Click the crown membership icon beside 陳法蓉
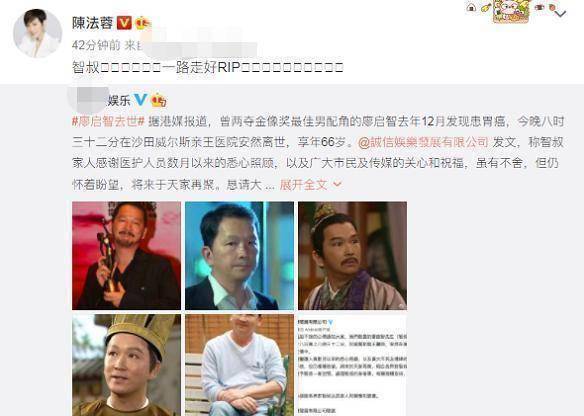The width and height of the screenshot is (584, 416). [x=143, y=23]
